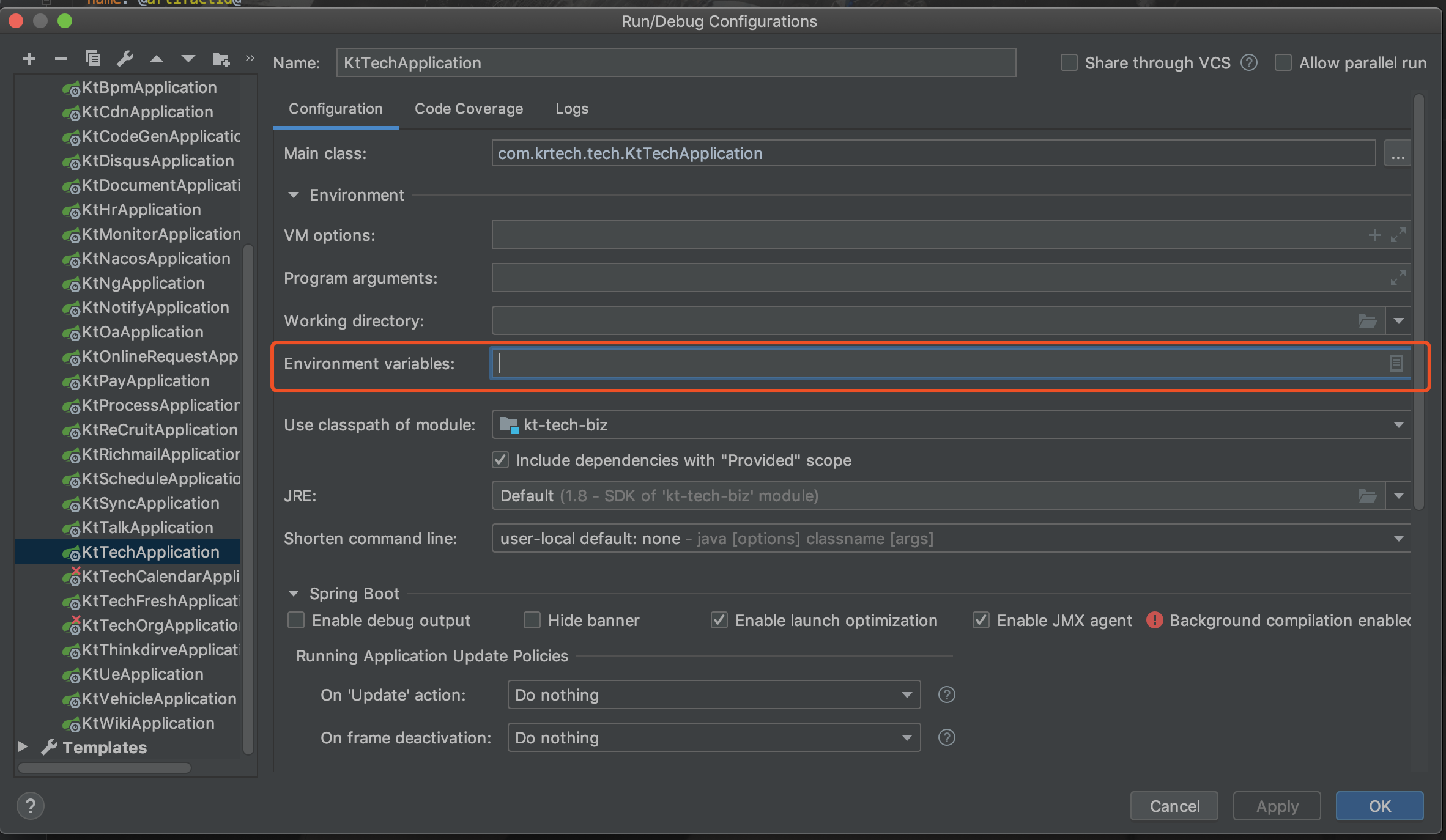1446x840 pixels.
Task: Untick Enable launch optimization
Action: 719,621
